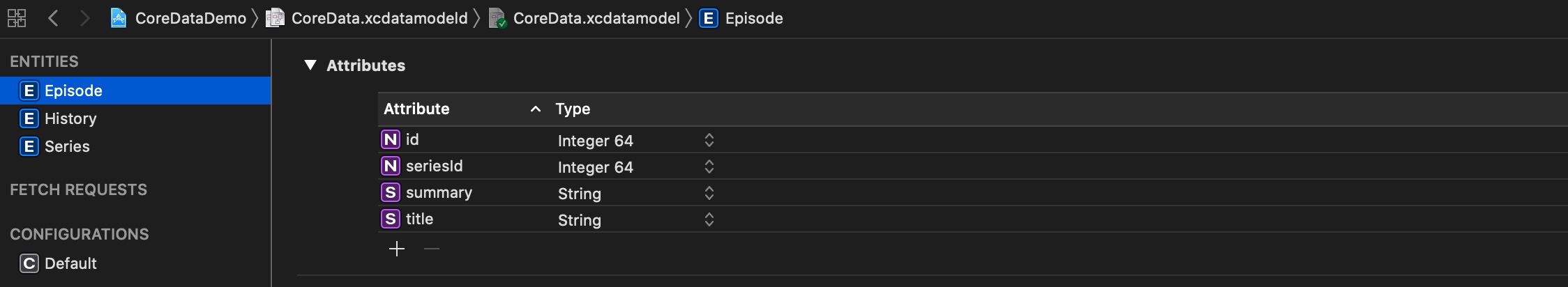The height and width of the screenshot is (287, 1568).
Task: Open CoreData.xcdatamodeld breadcrumb item
Action: 367,18
